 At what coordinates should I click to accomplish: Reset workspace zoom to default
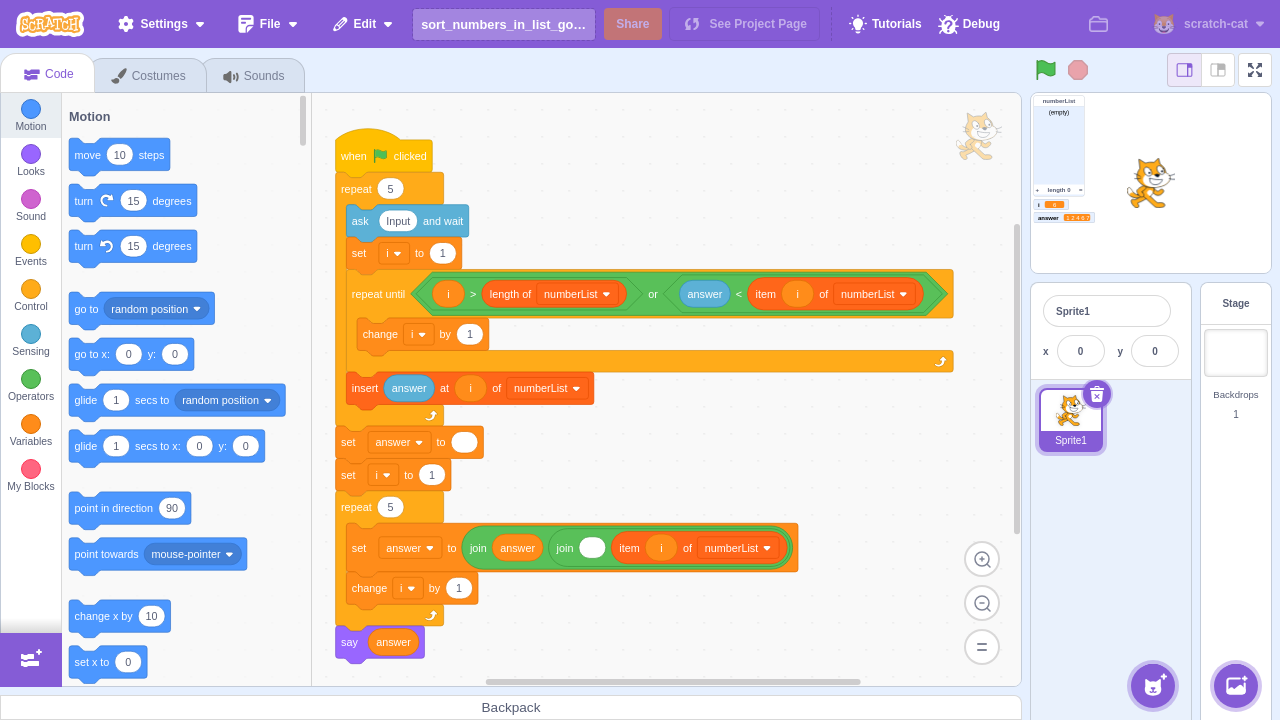(982, 647)
